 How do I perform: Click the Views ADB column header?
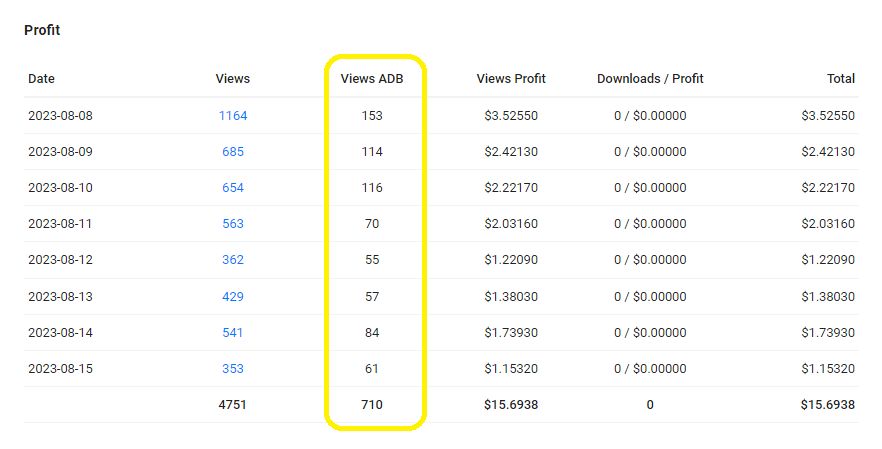(372, 79)
